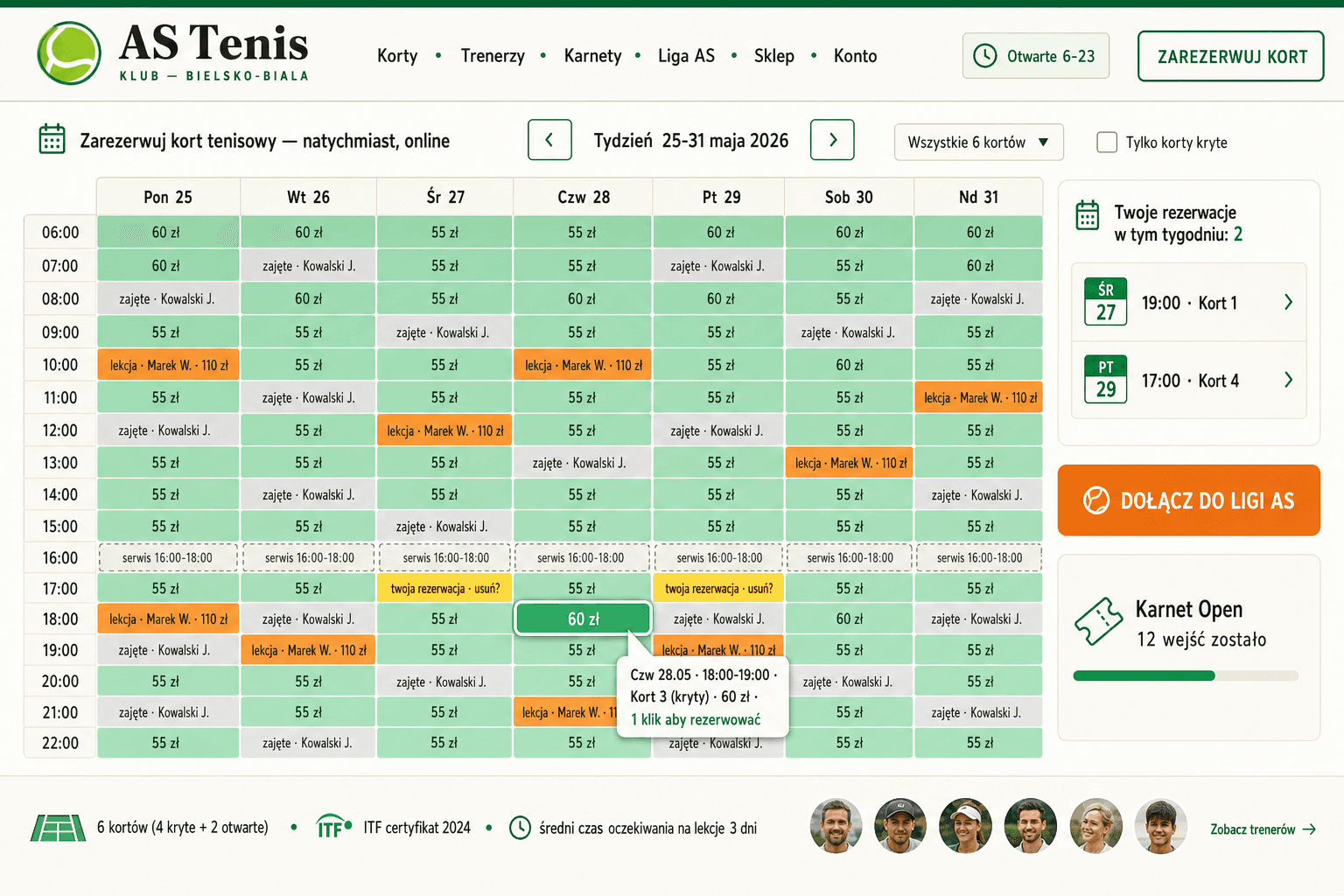
Task: Click the Karnet Open remaining entries progress bar
Action: 1186,675
